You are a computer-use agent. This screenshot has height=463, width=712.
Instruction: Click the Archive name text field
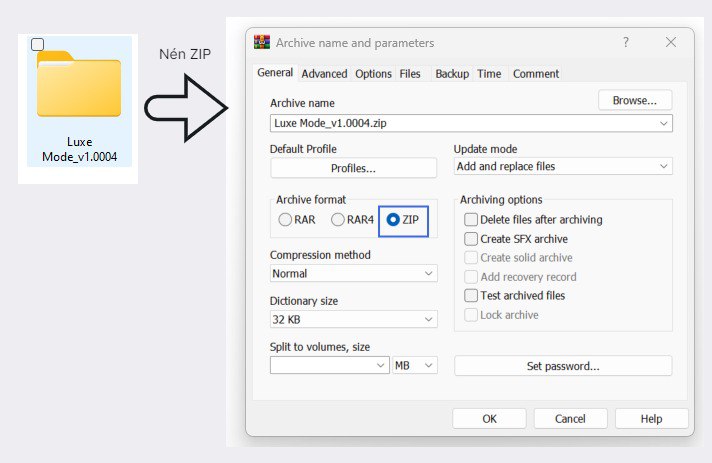[x=460, y=123]
